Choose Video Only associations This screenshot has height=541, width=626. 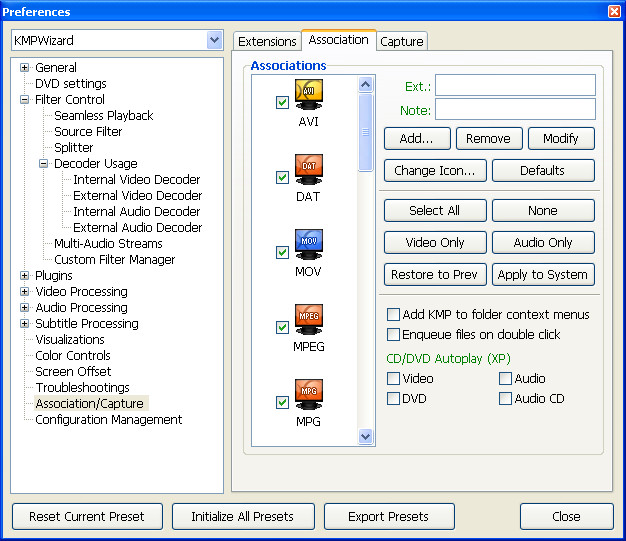(435, 242)
